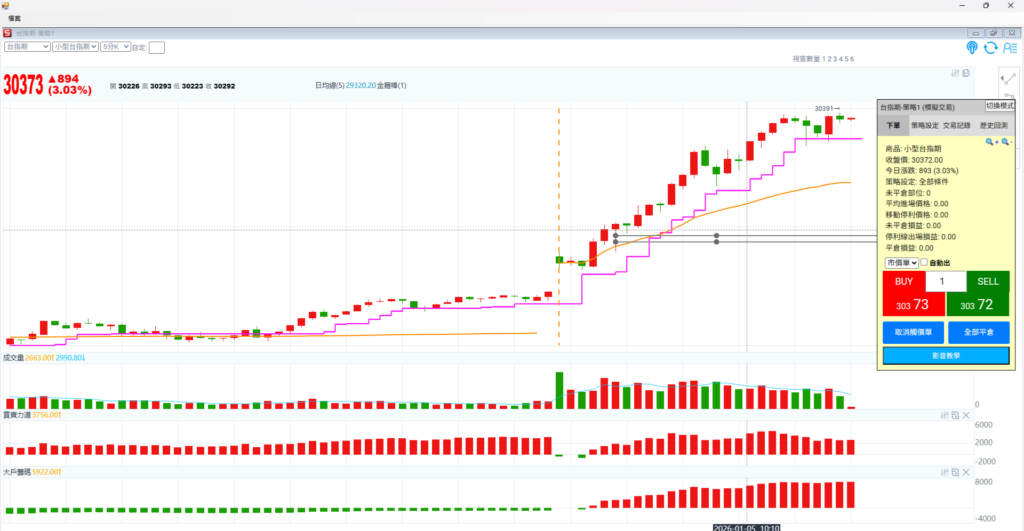The width and height of the screenshot is (1024, 531).
Task: Expand the 小型台指期 product dropdown
Action: pyautogui.click(x=75, y=46)
